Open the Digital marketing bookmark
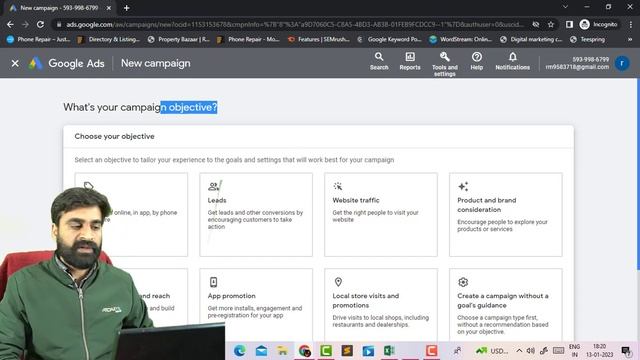 pyautogui.click(x=531, y=39)
